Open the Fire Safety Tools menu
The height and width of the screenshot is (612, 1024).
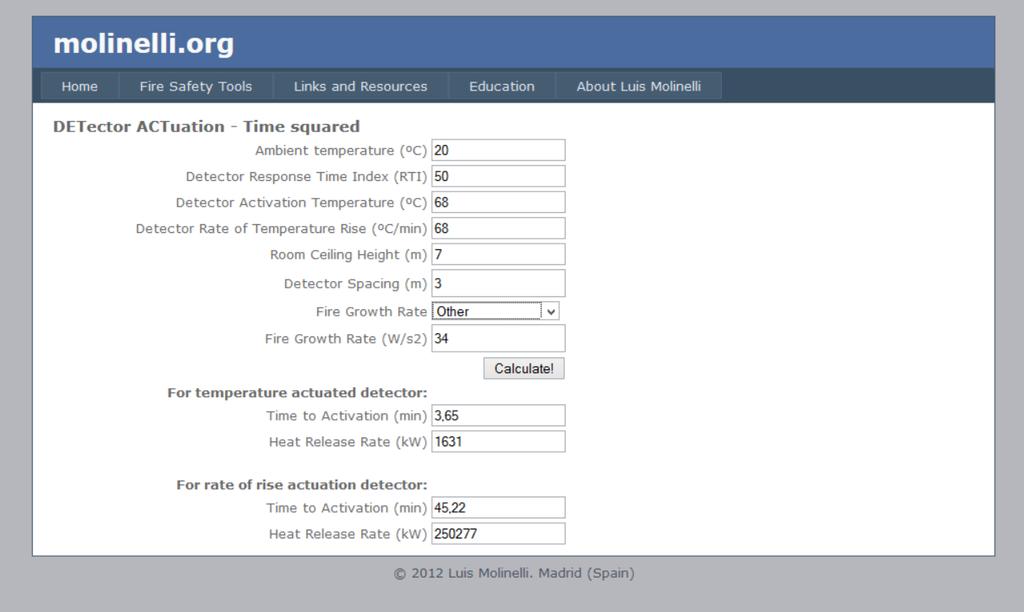(x=196, y=86)
